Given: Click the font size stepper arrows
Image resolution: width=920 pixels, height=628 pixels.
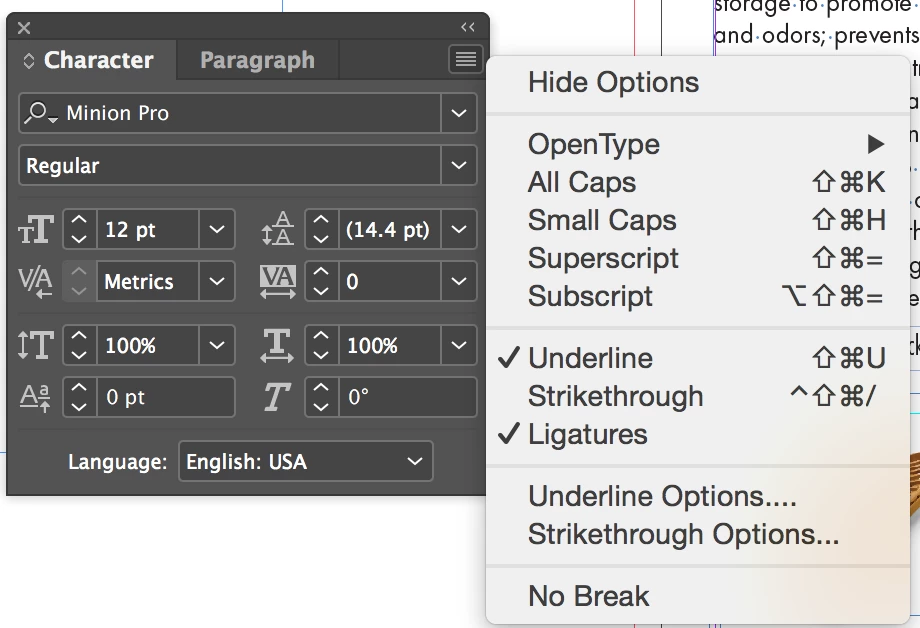Looking at the screenshot, I should point(79,229).
